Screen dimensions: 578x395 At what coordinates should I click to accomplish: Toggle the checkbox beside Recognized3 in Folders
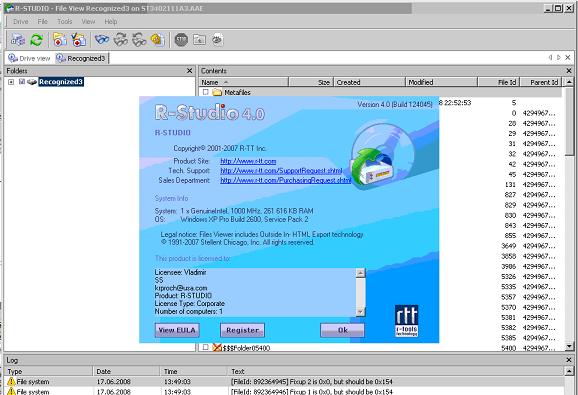click(x=22, y=81)
